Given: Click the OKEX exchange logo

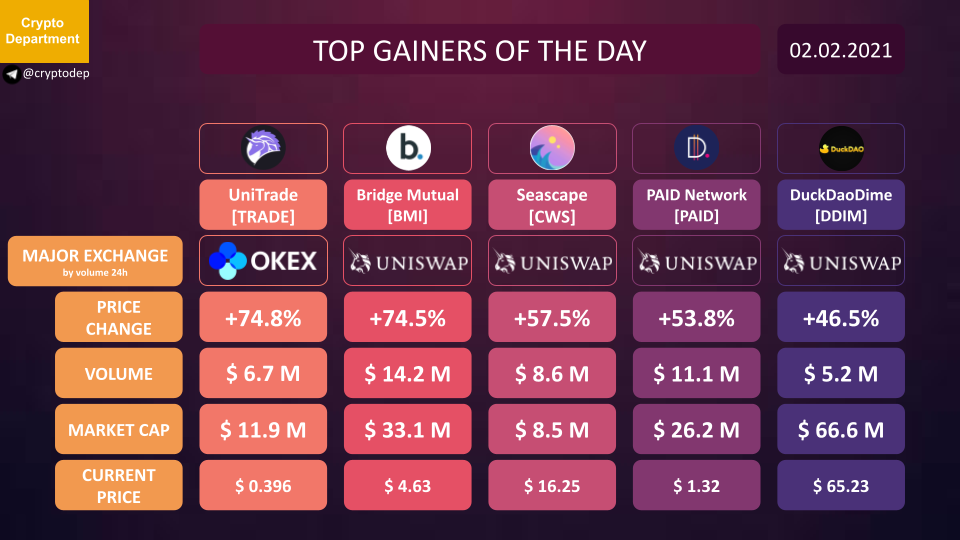Looking at the screenshot, I should point(263,261).
